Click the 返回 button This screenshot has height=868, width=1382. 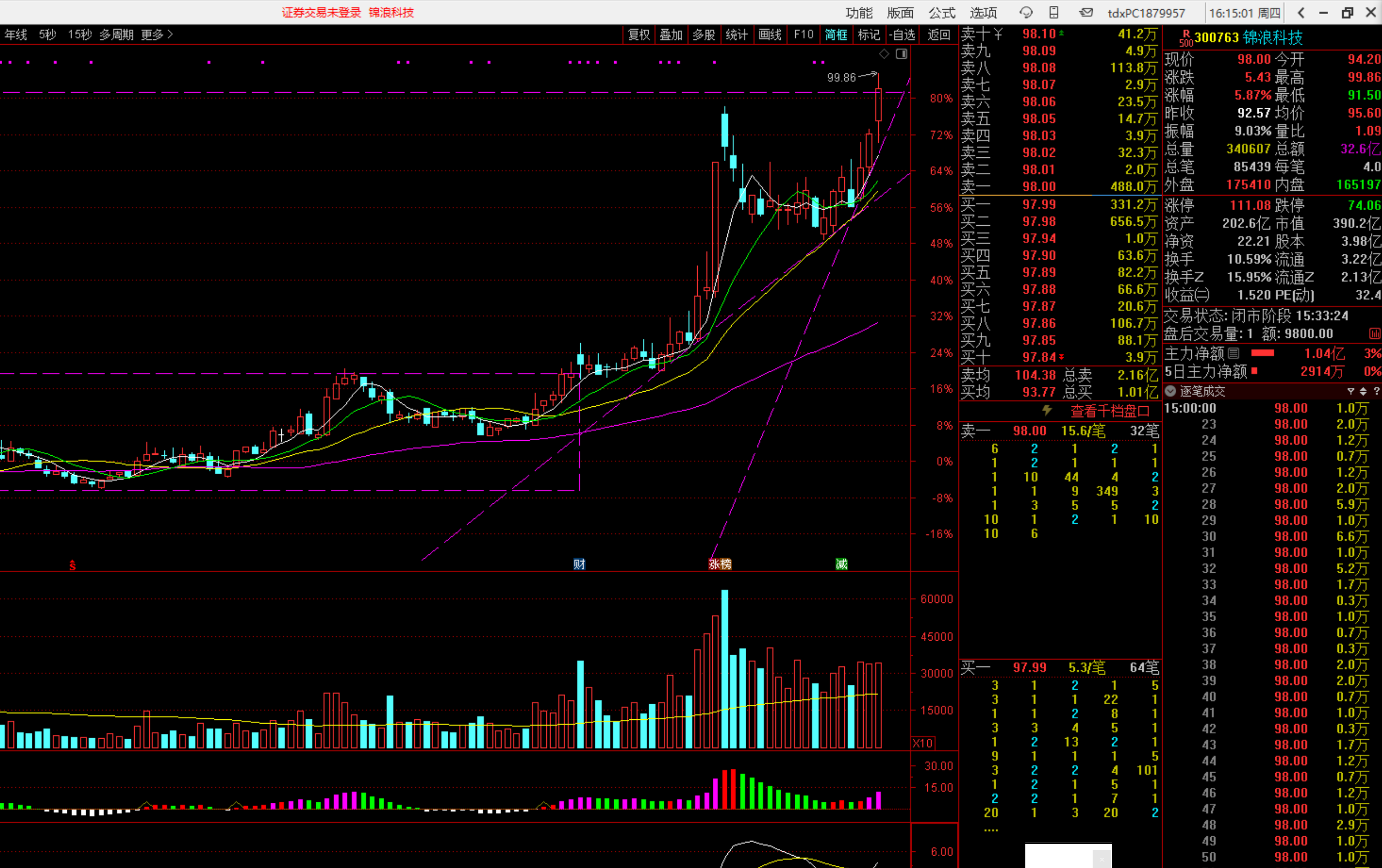click(x=939, y=34)
